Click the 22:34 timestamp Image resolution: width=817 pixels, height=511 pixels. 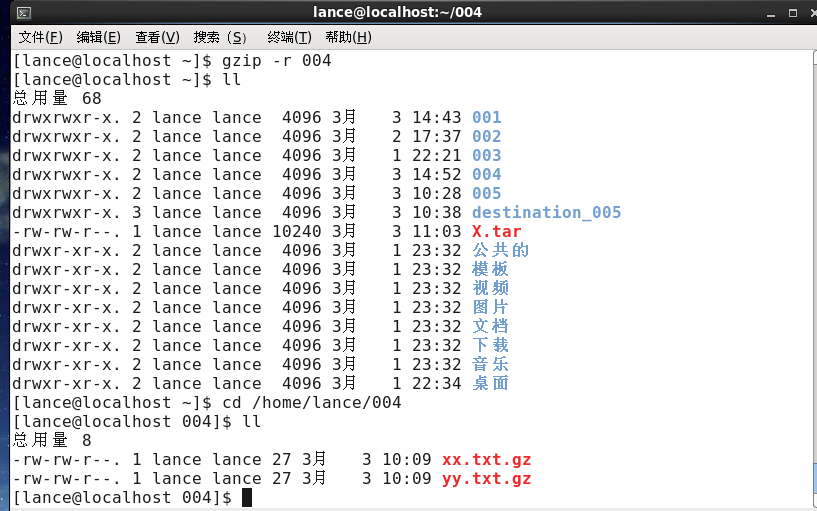tap(437, 383)
